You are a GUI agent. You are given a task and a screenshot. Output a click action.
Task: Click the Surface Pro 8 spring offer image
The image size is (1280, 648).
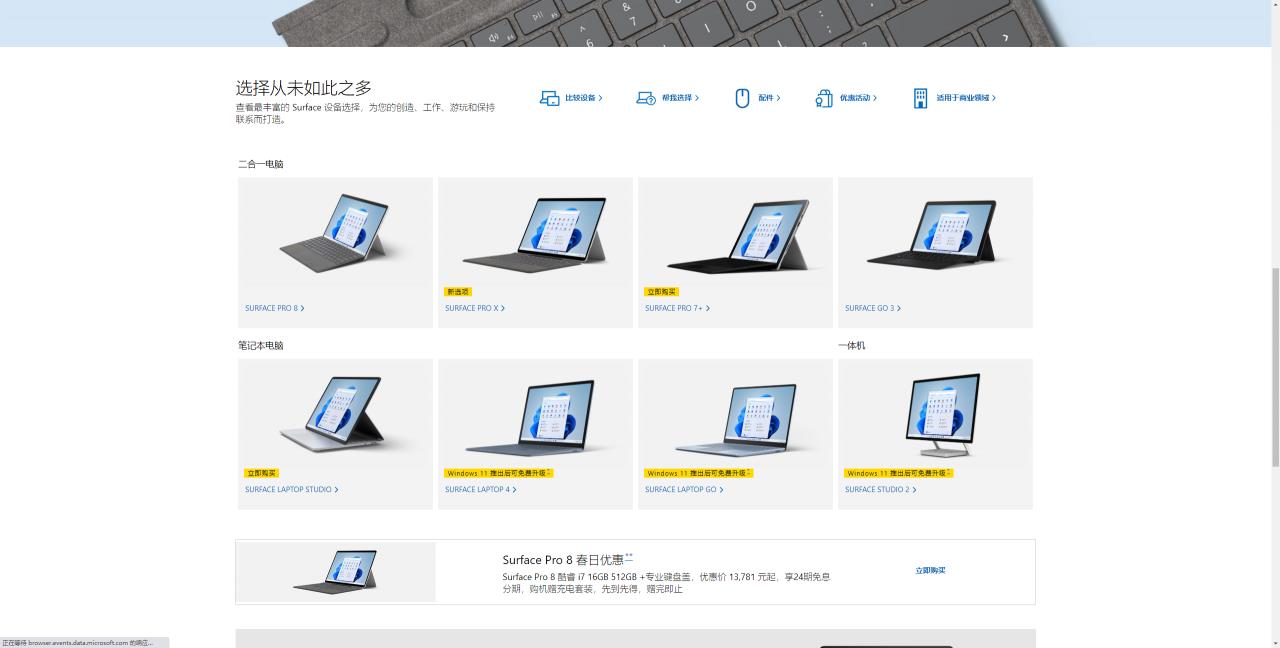335,572
